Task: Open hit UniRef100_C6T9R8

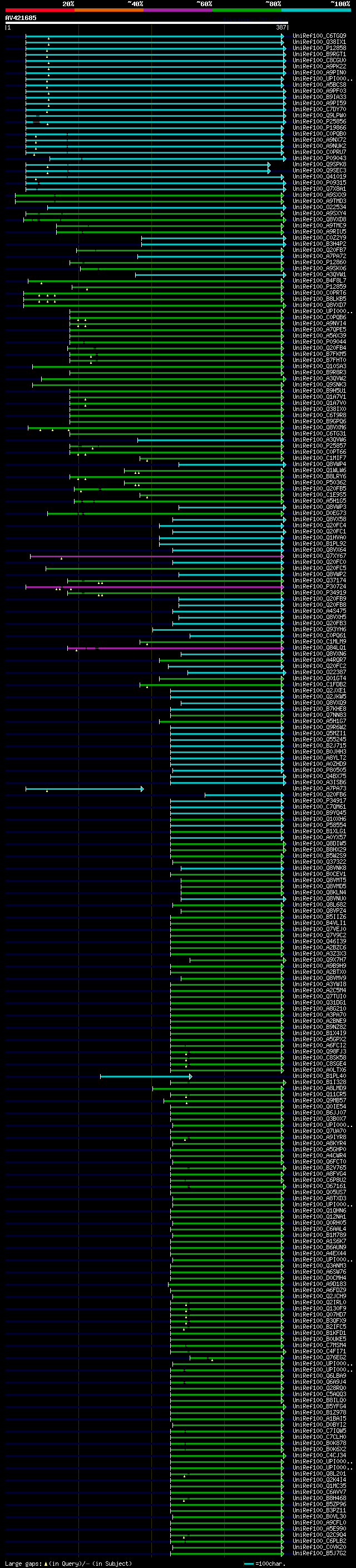Action: [x=319, y=415]
